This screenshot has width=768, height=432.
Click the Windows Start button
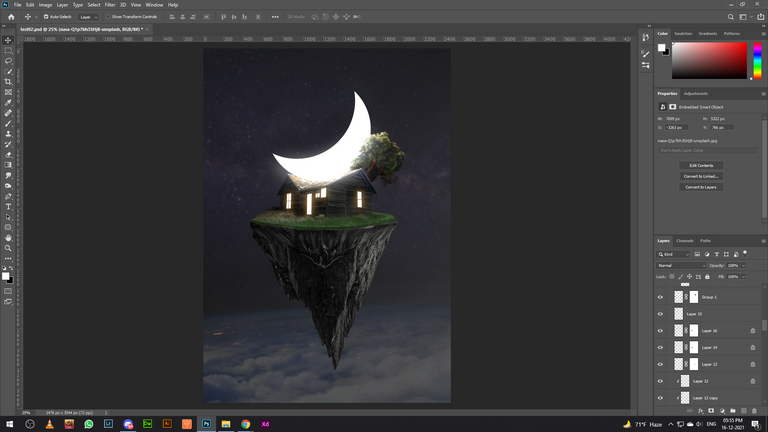pyautogui.click(x=9, y=424)
